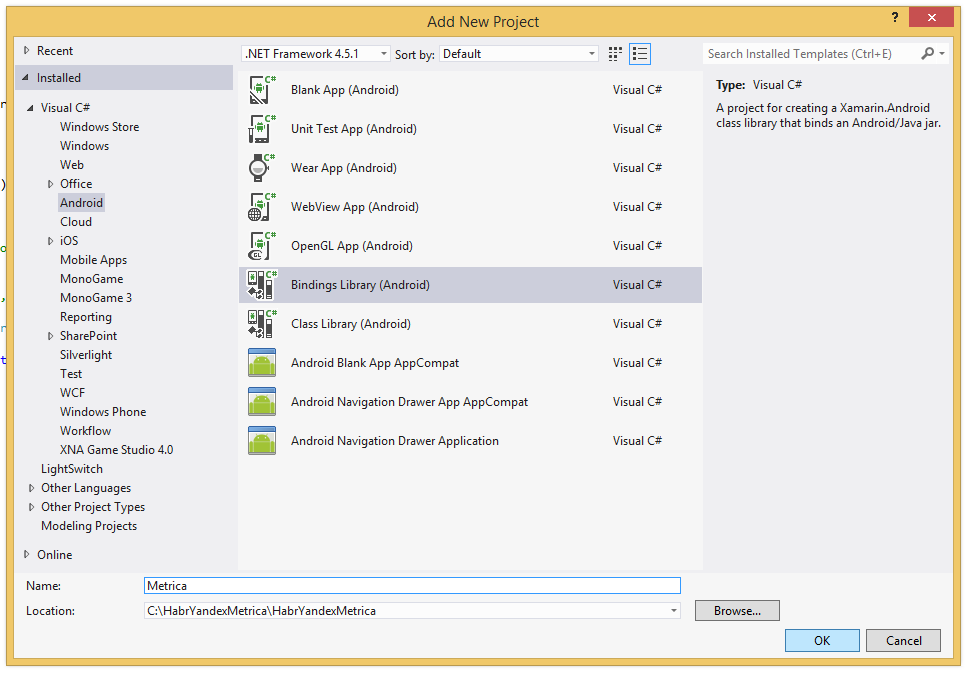
Task: Select the WCF category
Action: click(x=72, y=393)
